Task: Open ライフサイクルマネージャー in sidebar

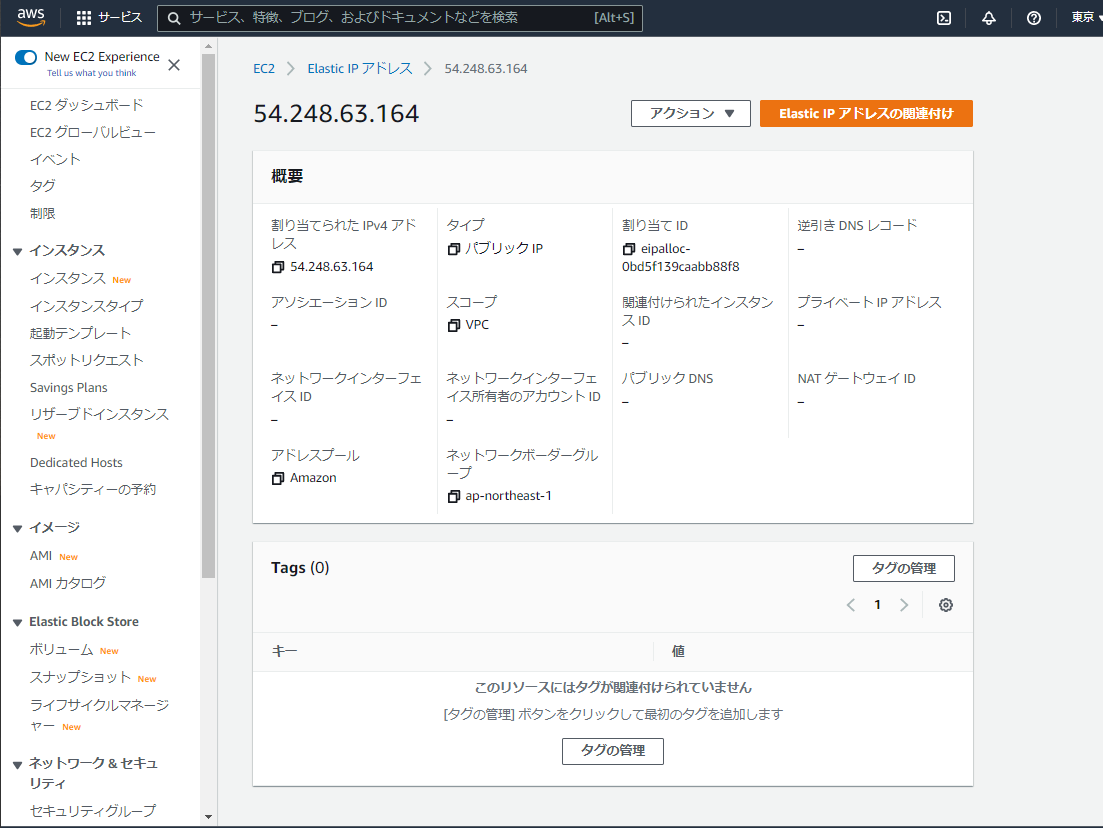Action: [99, 715]
